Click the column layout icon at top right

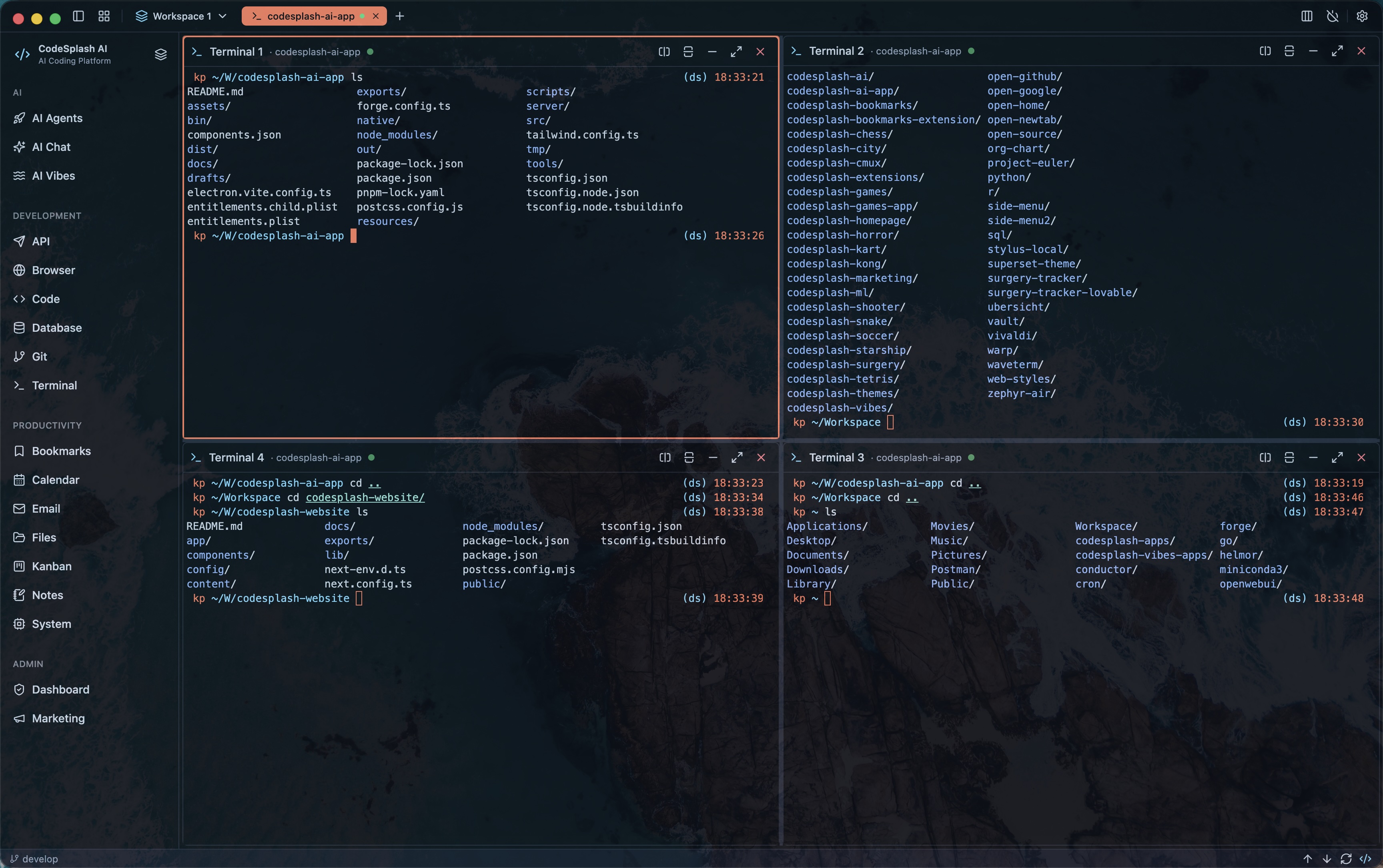pos(1307,16)
